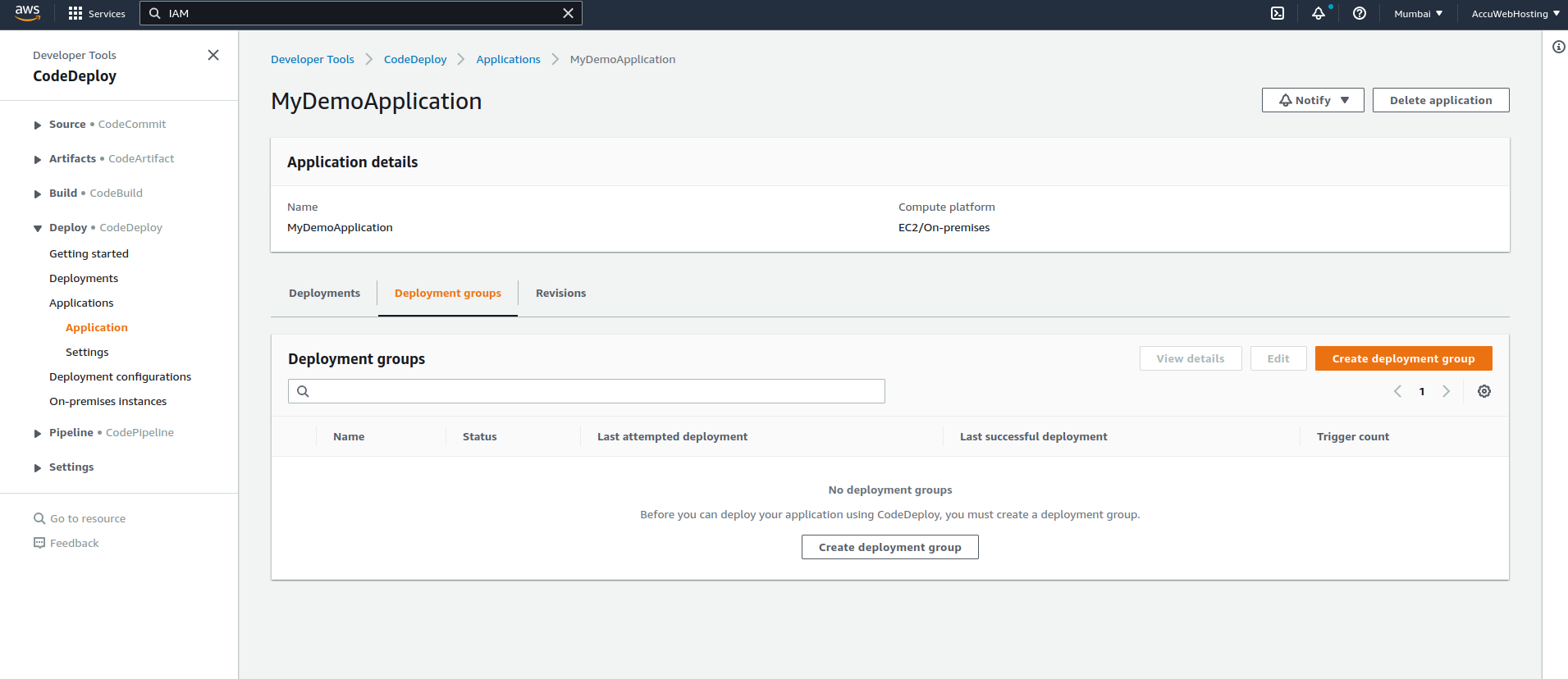This screenshot has height=679, width=1568.
Task: Open table preferences gear icon
Action: pyautogui.click(x=1484, y=391)
